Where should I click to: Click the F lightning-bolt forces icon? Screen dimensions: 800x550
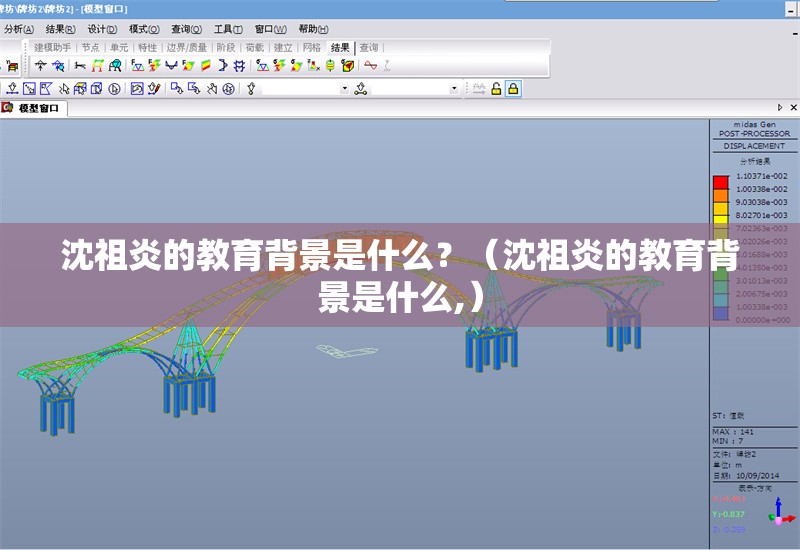(154, 65)
